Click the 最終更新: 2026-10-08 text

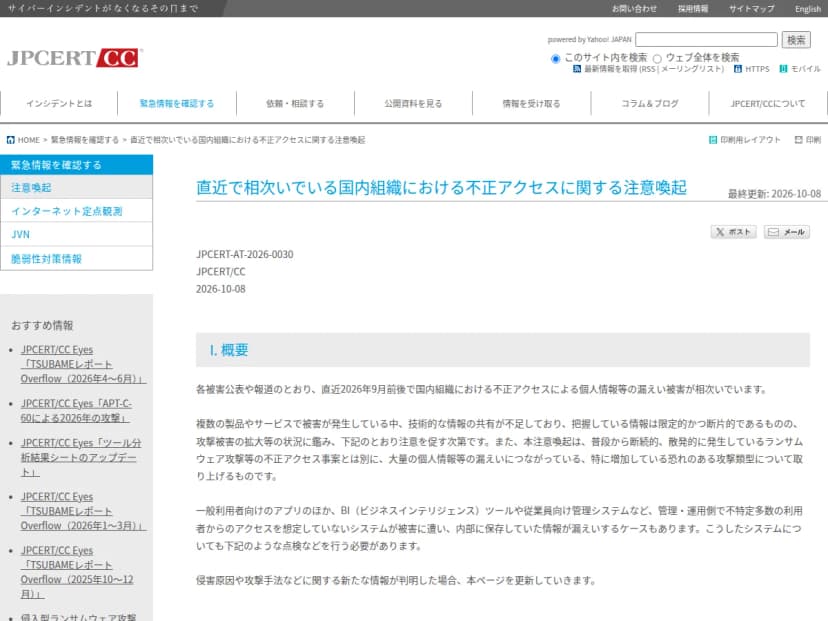click(x=774, y=194)
